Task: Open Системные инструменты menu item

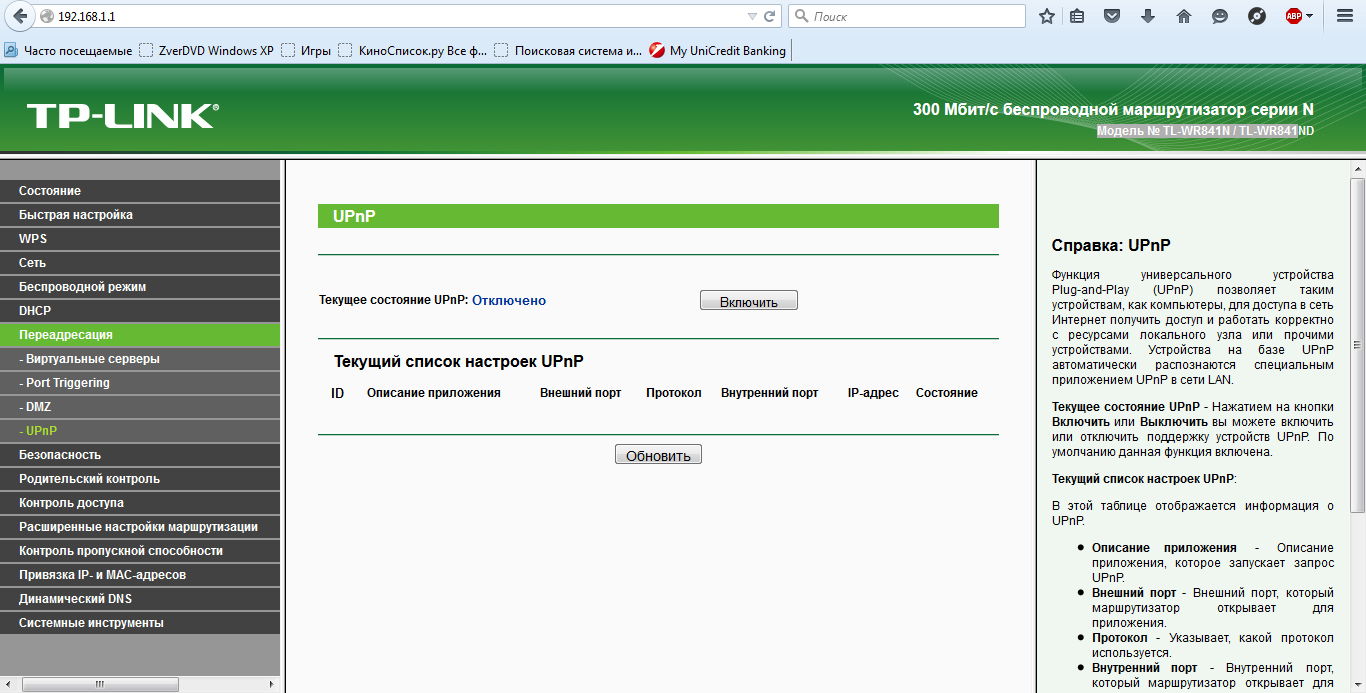Action: click(140, 623)
